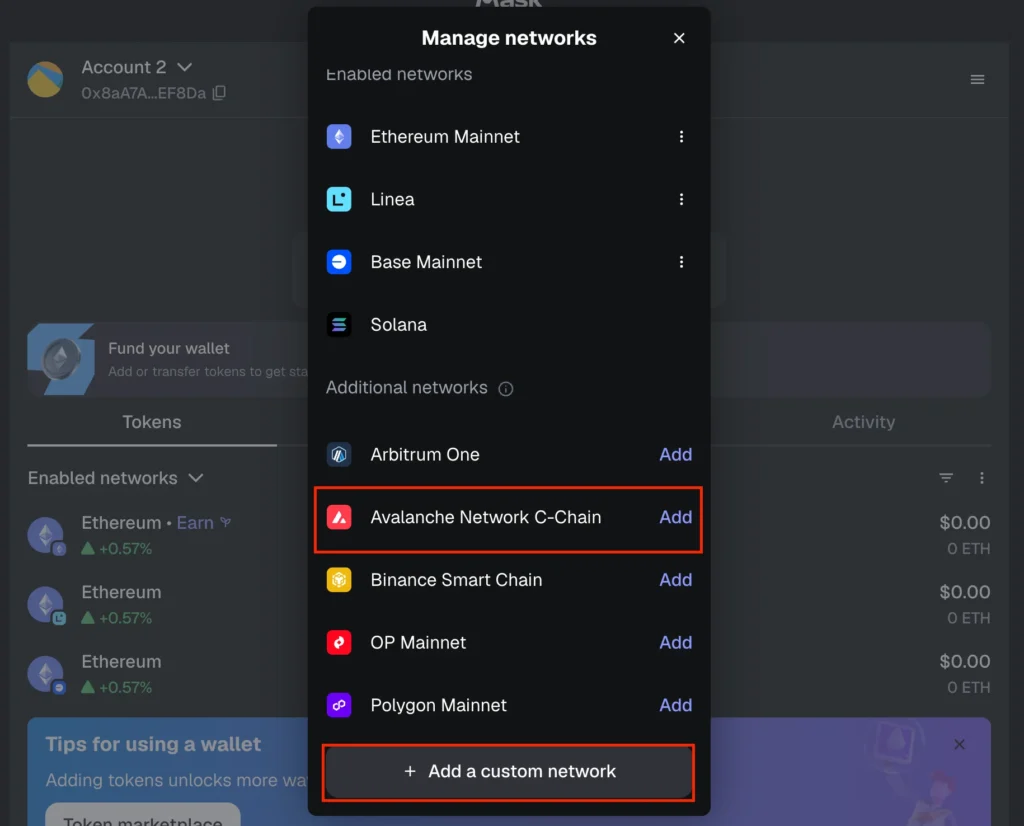This screenshot has width=1024, height=826.
Task: Add the Avalanche Network C-Chain
Action: [x=675, y=517]
